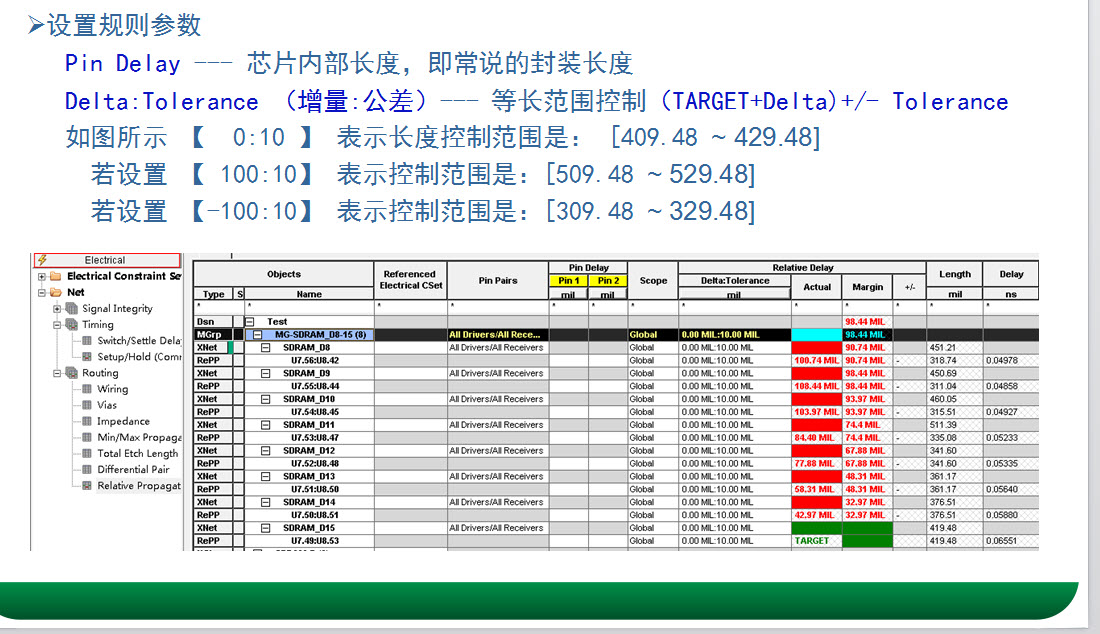
Task: Collapse the SDRAM_D8 net row
Action: pyautogui.click(x=266, y=348)
